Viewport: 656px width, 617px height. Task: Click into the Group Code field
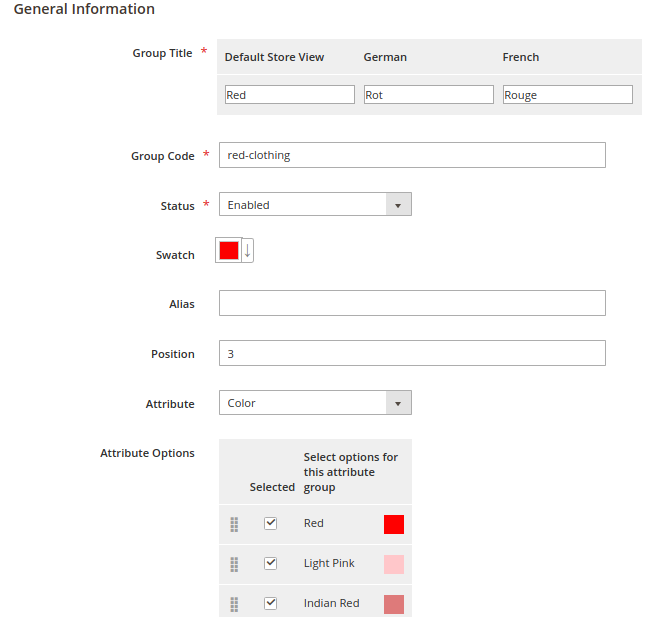click(x=412, y=155)
